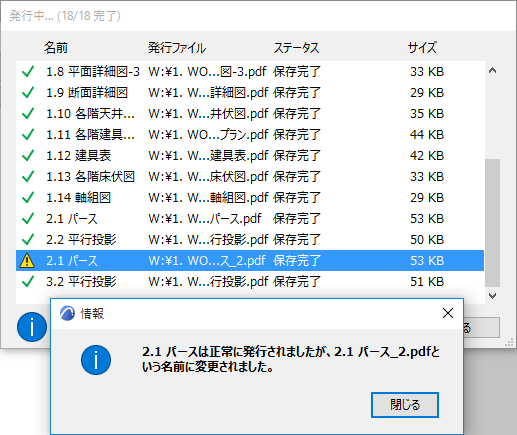Select the row named 1.10 各階天井…
The image size is (517, 435).
(250, 113)
